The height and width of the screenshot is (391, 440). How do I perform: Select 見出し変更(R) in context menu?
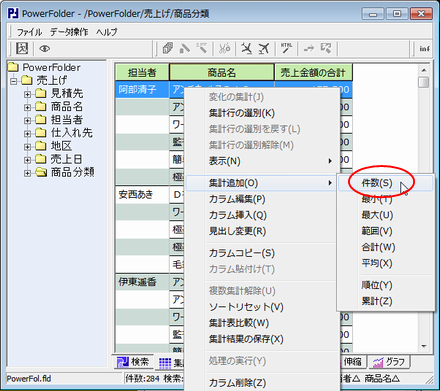pos(262,231)
